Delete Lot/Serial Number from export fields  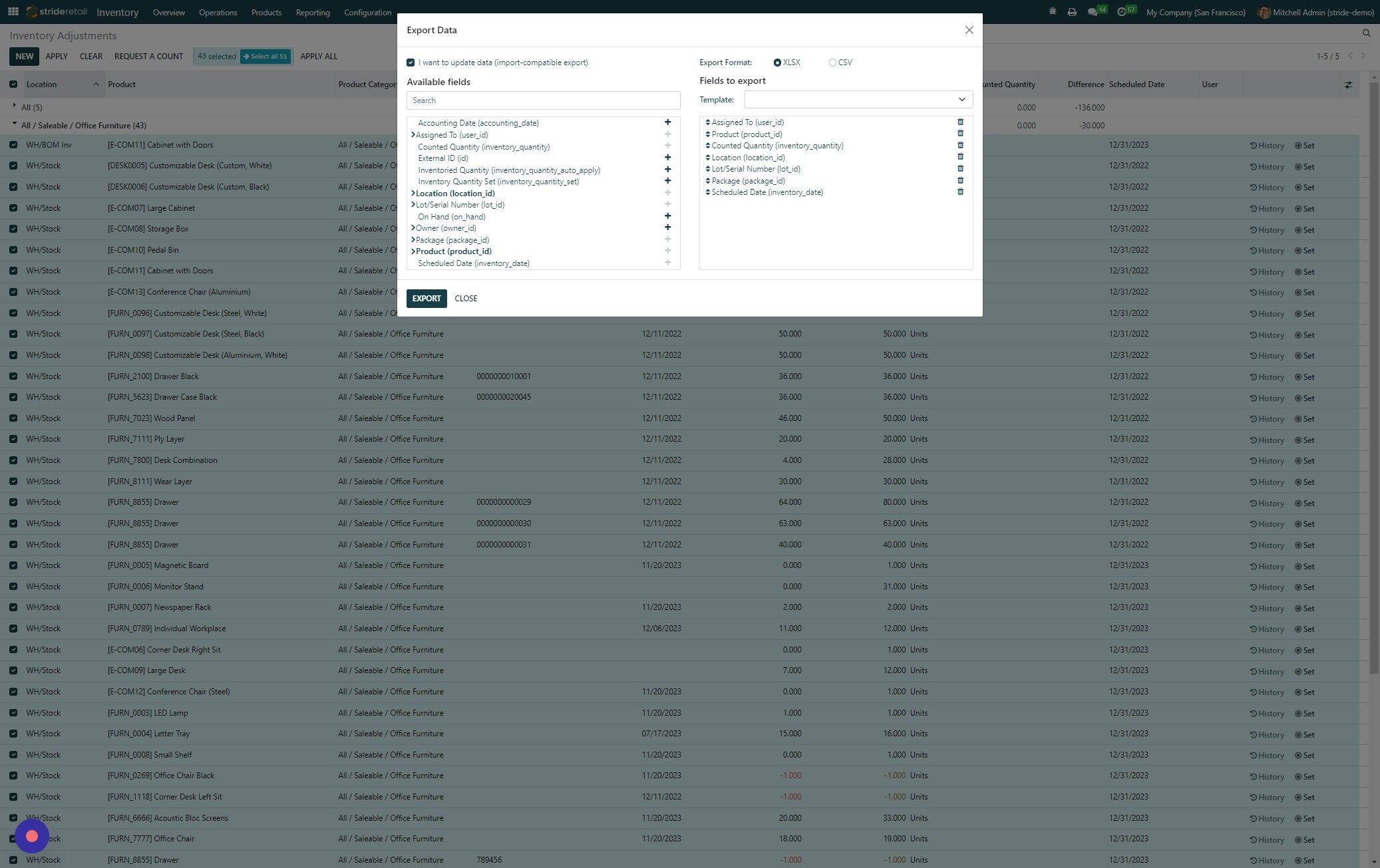click(960, 169)
